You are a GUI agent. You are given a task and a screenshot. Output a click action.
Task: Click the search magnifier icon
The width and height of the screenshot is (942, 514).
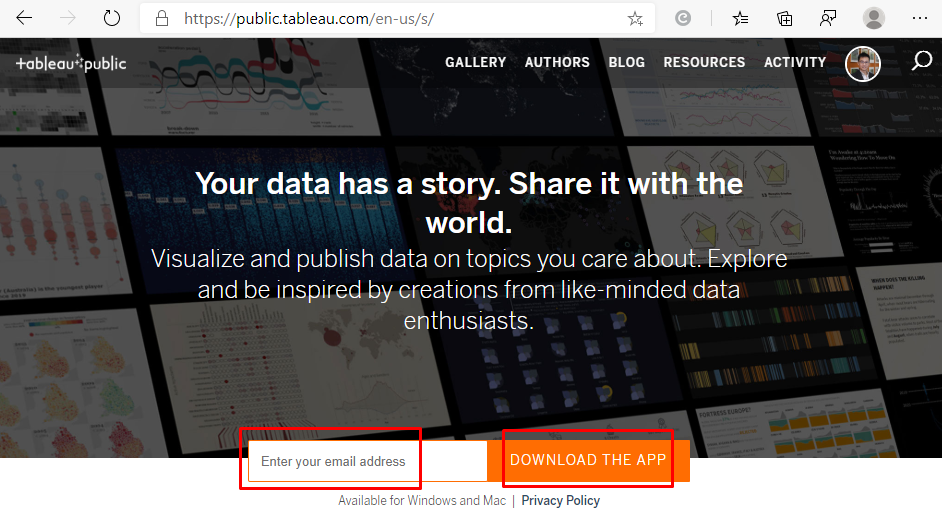(922, 61)
